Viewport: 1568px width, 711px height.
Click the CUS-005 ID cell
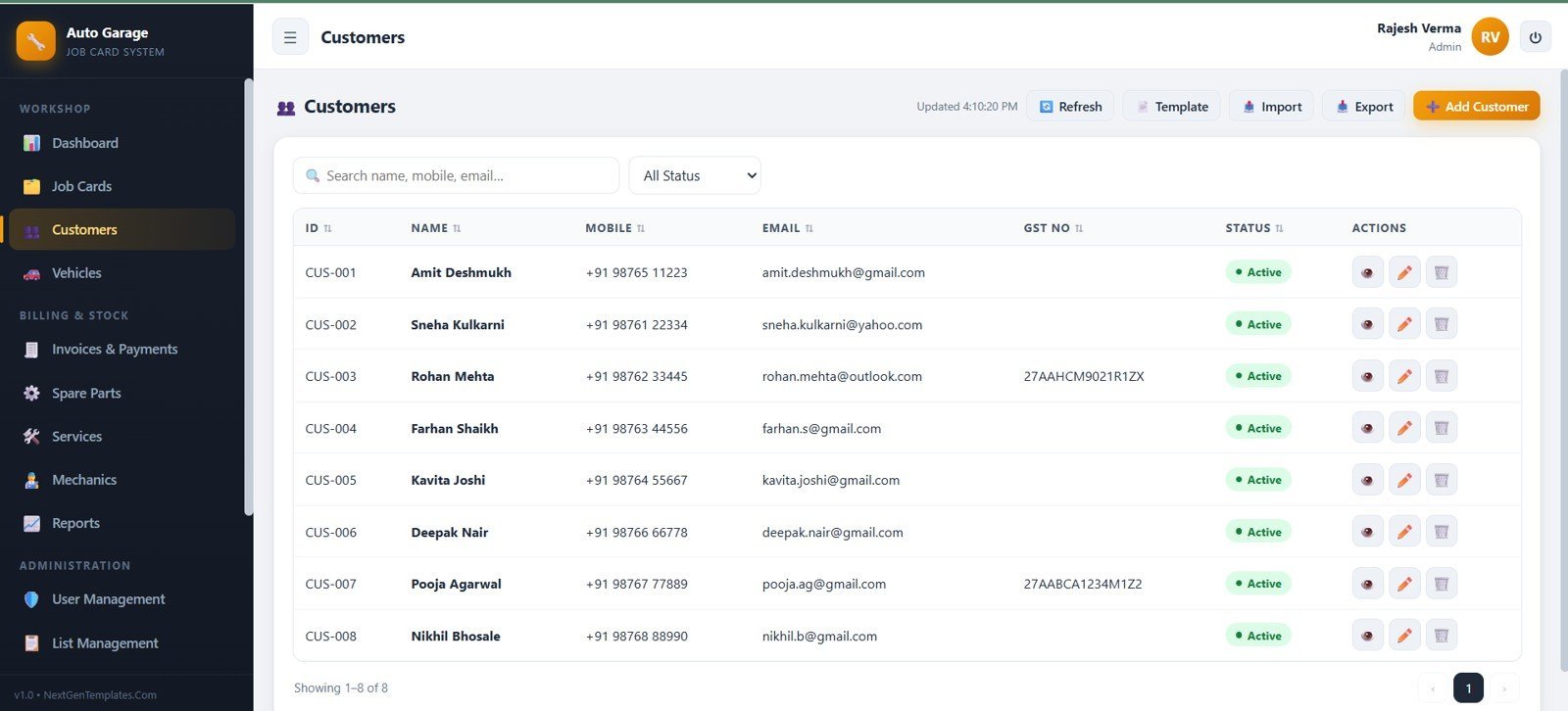click(330, 480)
